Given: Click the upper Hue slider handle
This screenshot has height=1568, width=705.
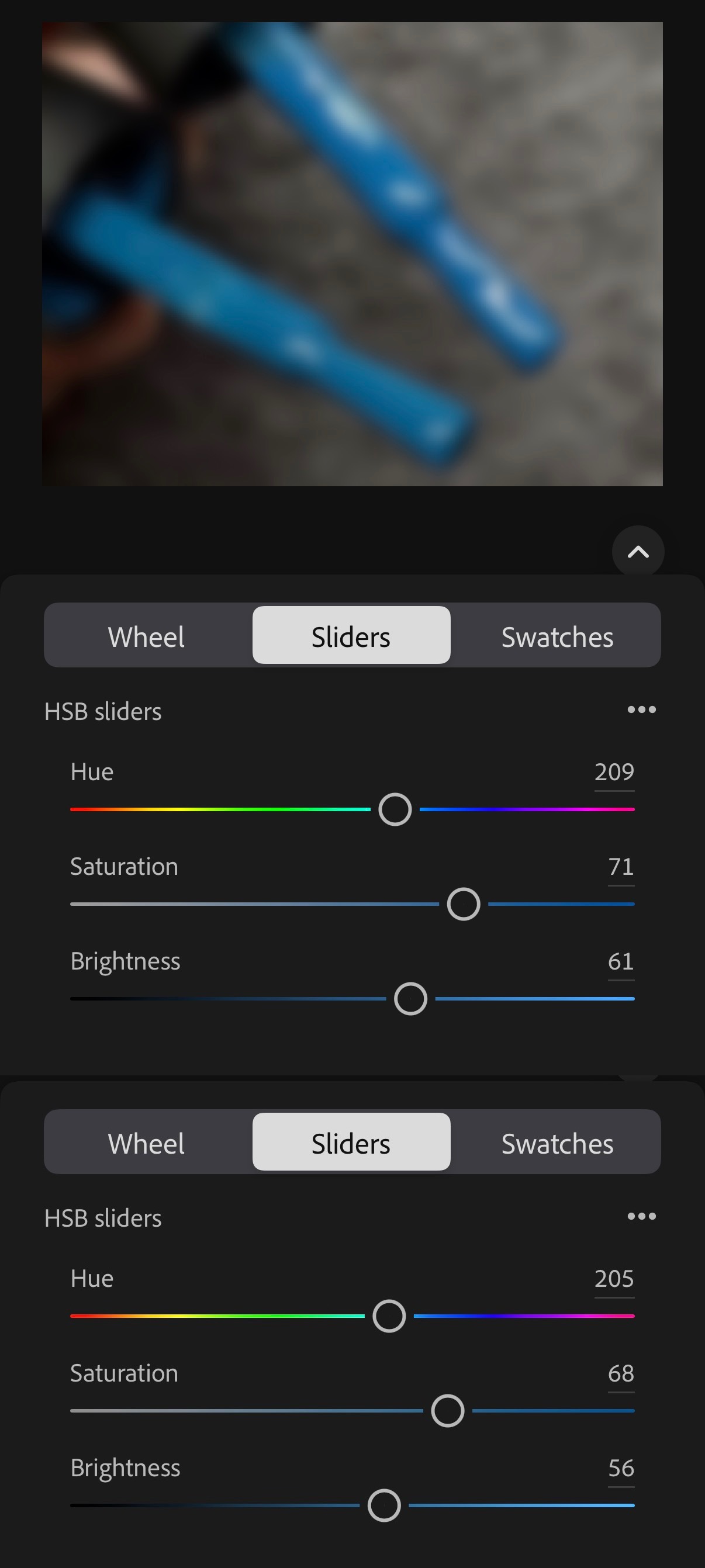Looking at the screenshot, I should [x=395, y=809].
